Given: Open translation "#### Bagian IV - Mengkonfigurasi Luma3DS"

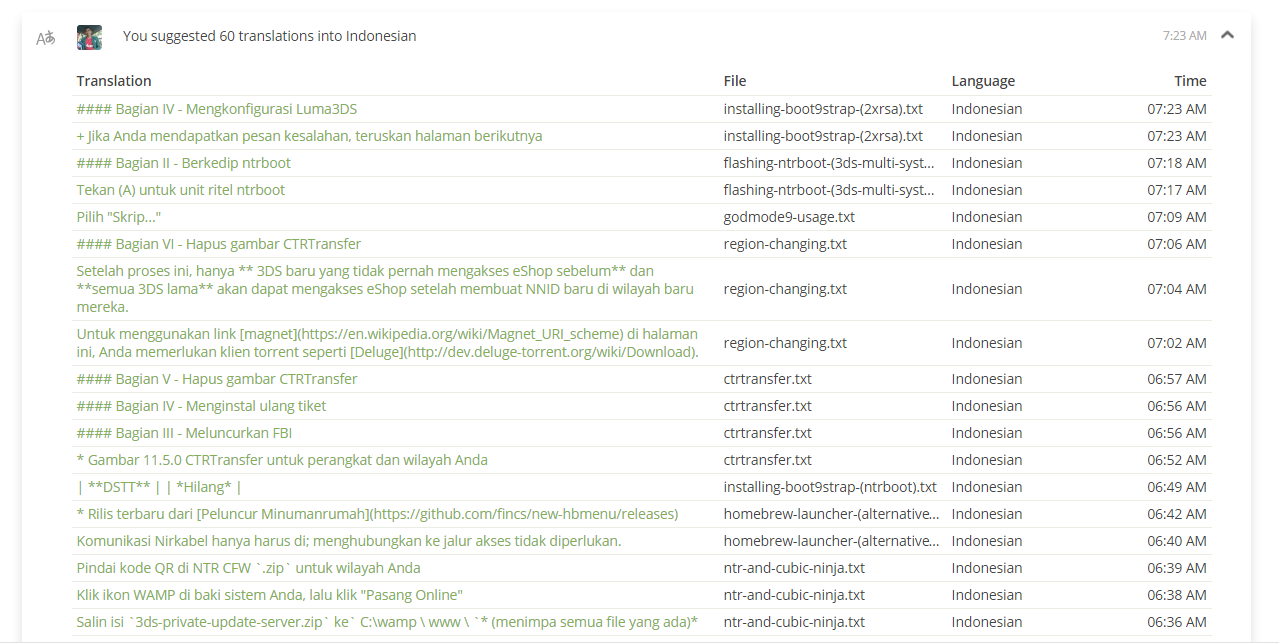Looking at the screenshot, I should coord(217,109).
